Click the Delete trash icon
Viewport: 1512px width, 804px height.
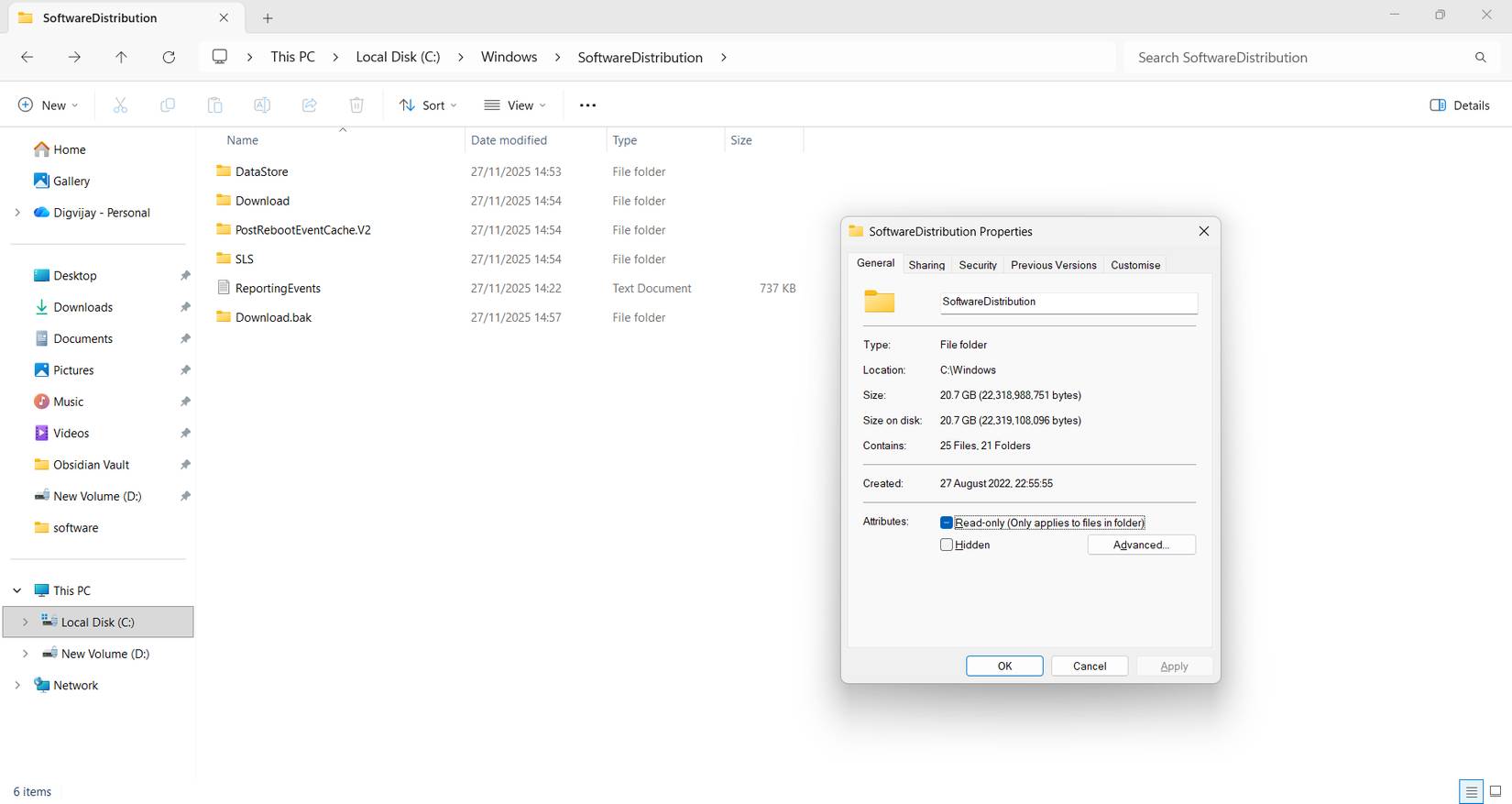(356, 105)
